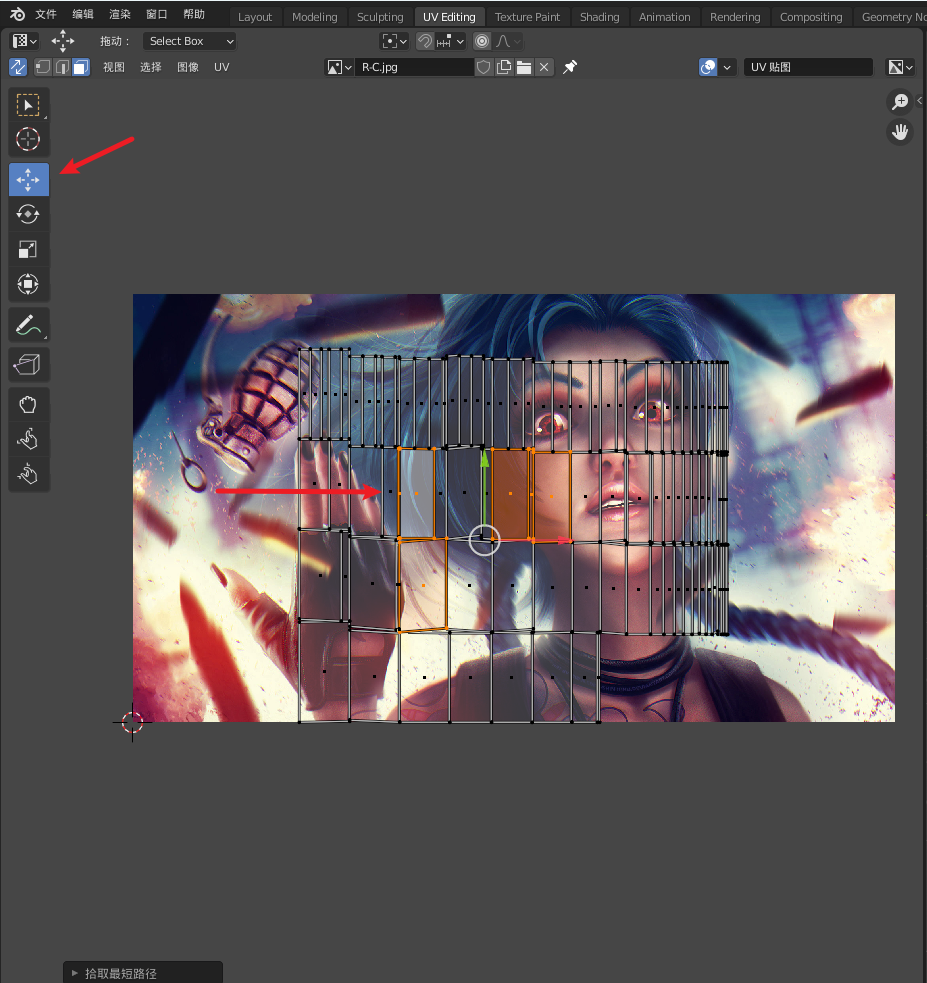
Task: Toggle the overlays button
Action: click(708, 67)
